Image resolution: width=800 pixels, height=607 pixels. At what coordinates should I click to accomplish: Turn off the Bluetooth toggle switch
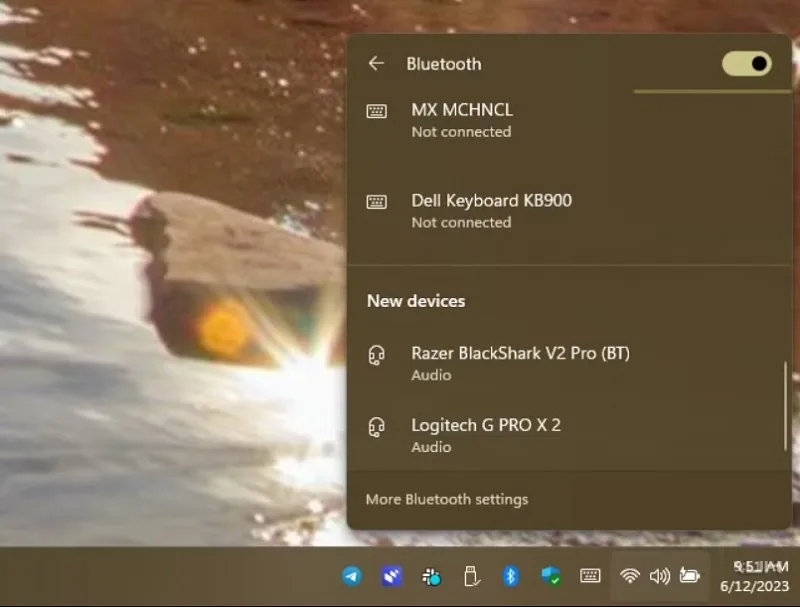point(746,64)
